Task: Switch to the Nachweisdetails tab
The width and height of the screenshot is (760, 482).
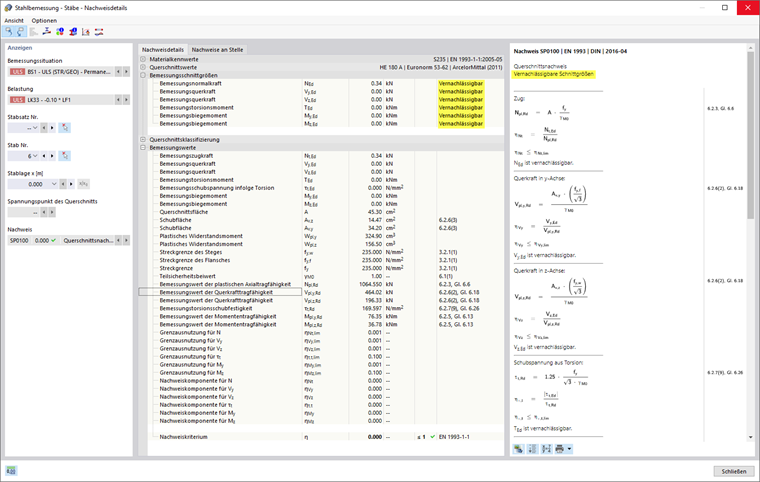Action: pos(163,49)
